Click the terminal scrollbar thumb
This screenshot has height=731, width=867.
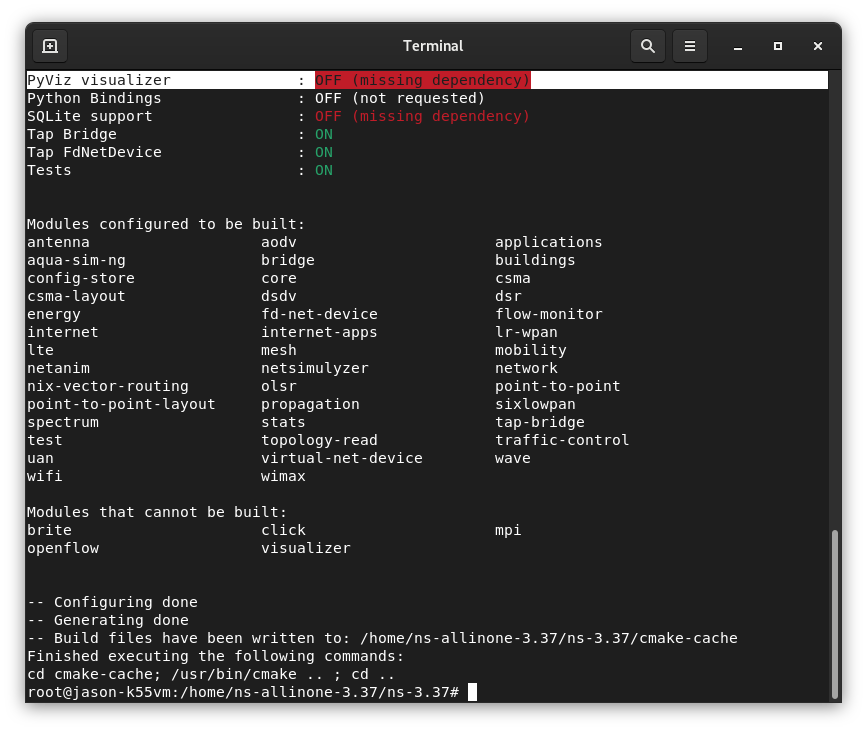click(x=835, y=614)
